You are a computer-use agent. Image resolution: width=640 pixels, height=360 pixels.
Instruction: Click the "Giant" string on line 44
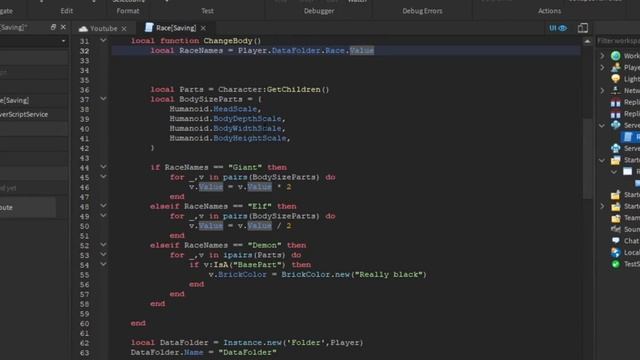point(245,167)
